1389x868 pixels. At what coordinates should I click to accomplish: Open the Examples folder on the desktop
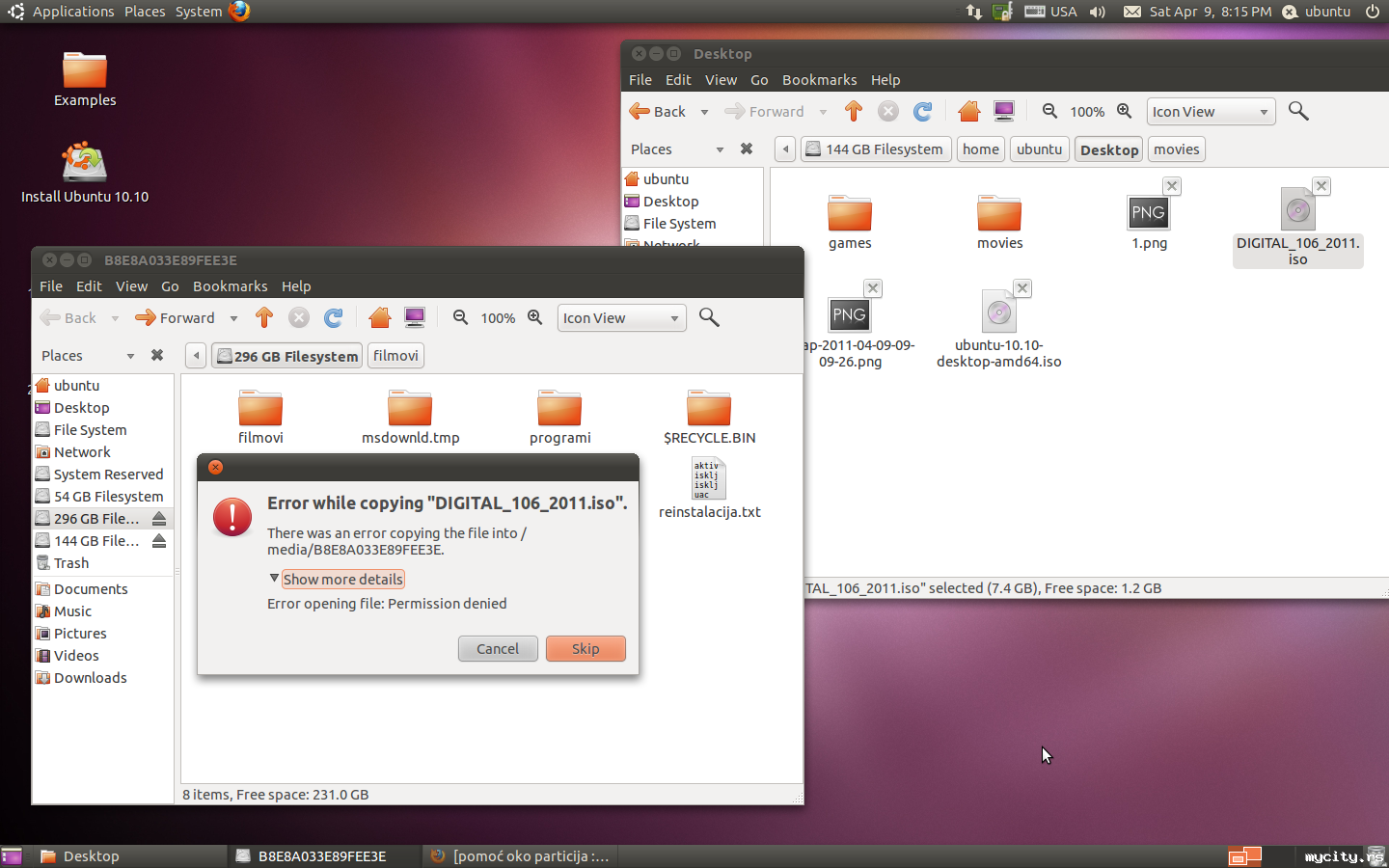85,79
